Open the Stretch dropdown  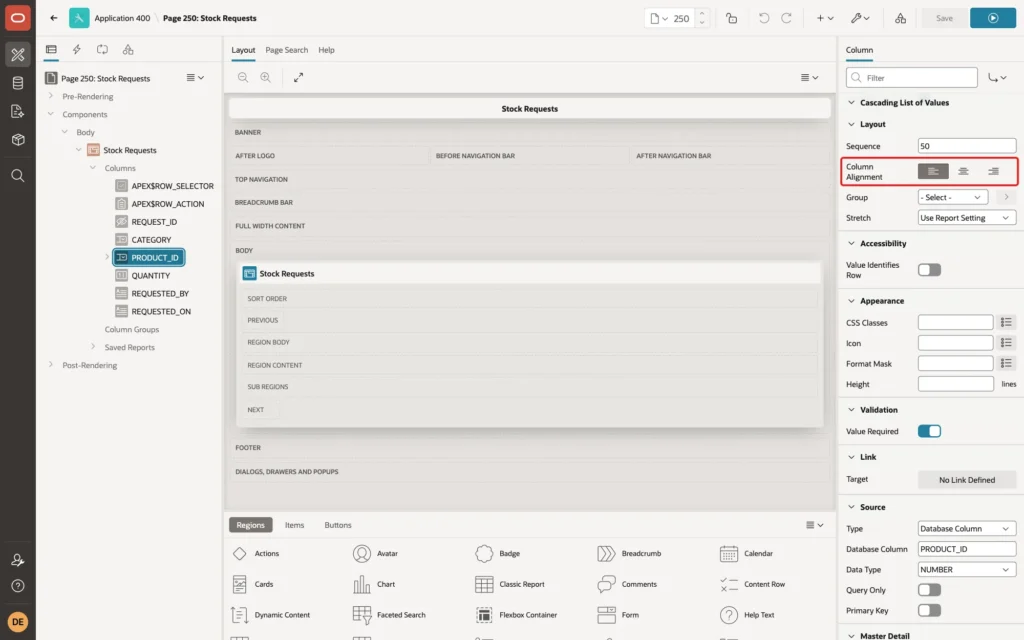pos(967,217)
